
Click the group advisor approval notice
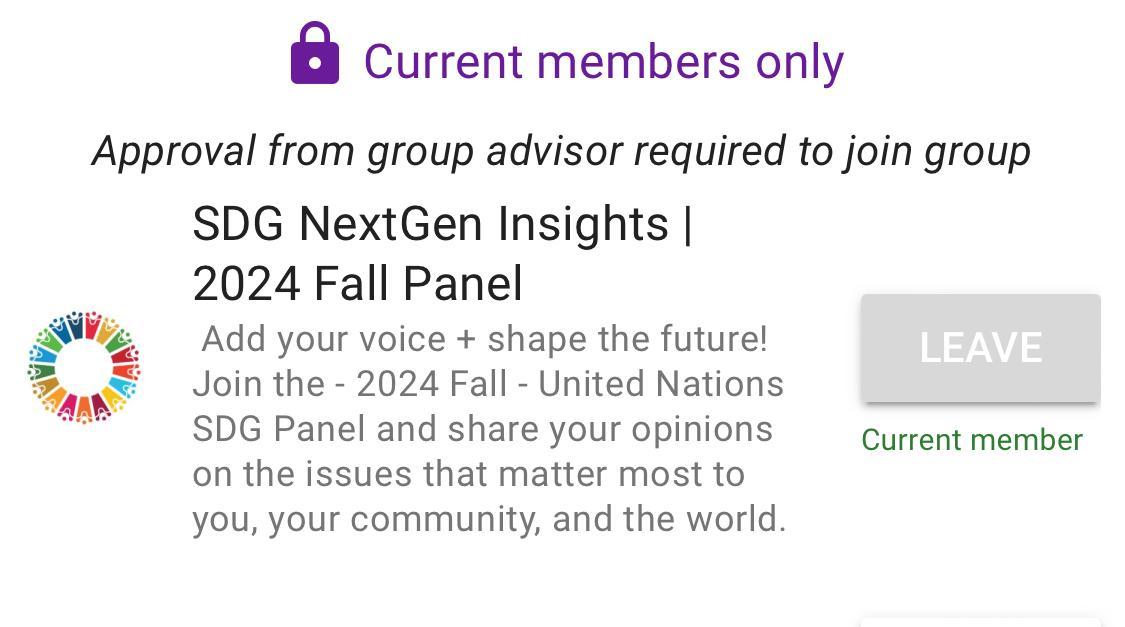tap(561, 151)
